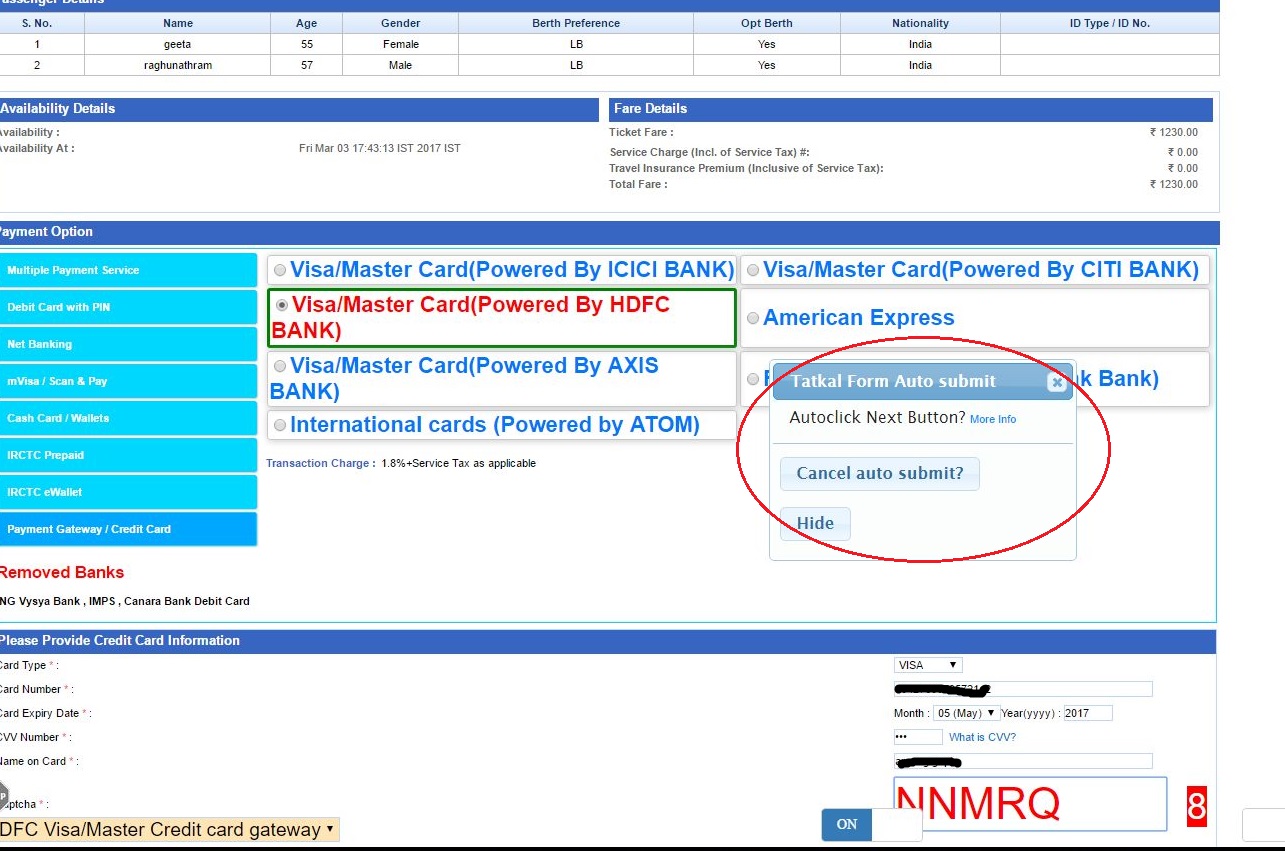Close the Tatkal Form Auto submit popup

point(1057,382)
